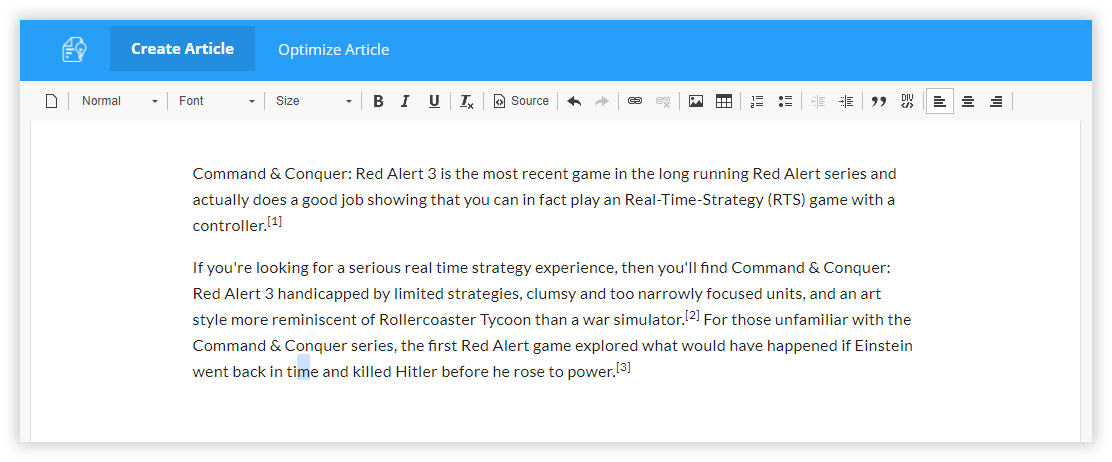Click the word 'controller.' in first paragraph

point(230,226)
